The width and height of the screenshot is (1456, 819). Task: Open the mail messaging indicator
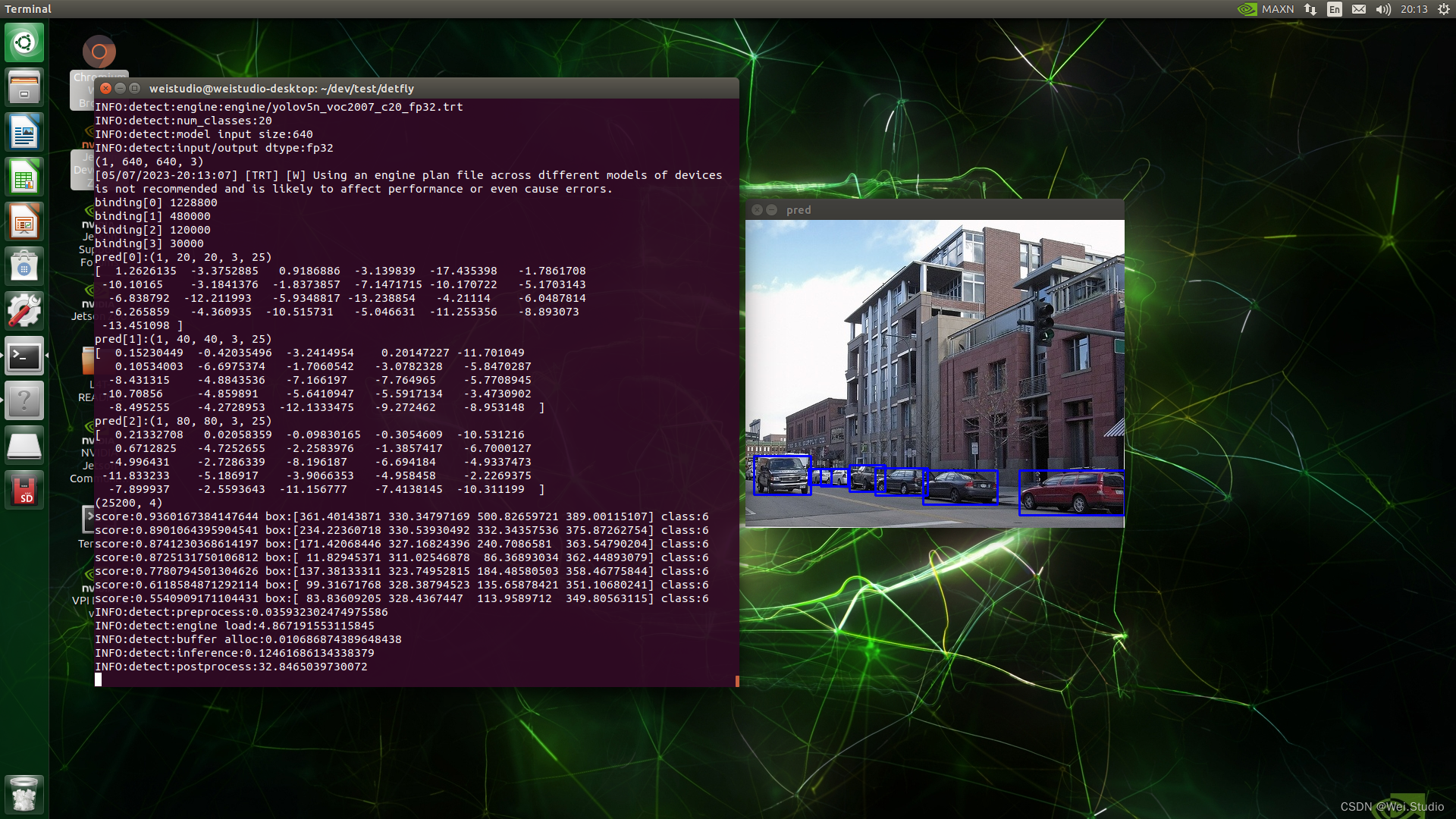coord(1359,9)
